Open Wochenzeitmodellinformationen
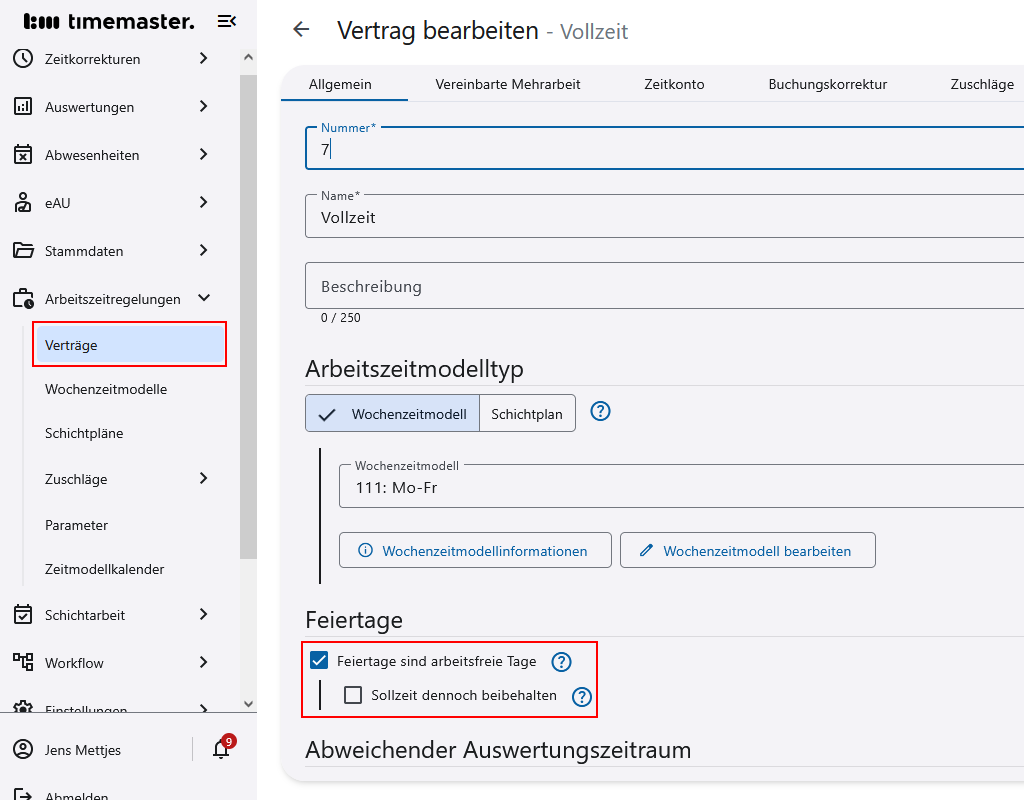The height and width of the screenshot is (800, 1024). (474, 549)
